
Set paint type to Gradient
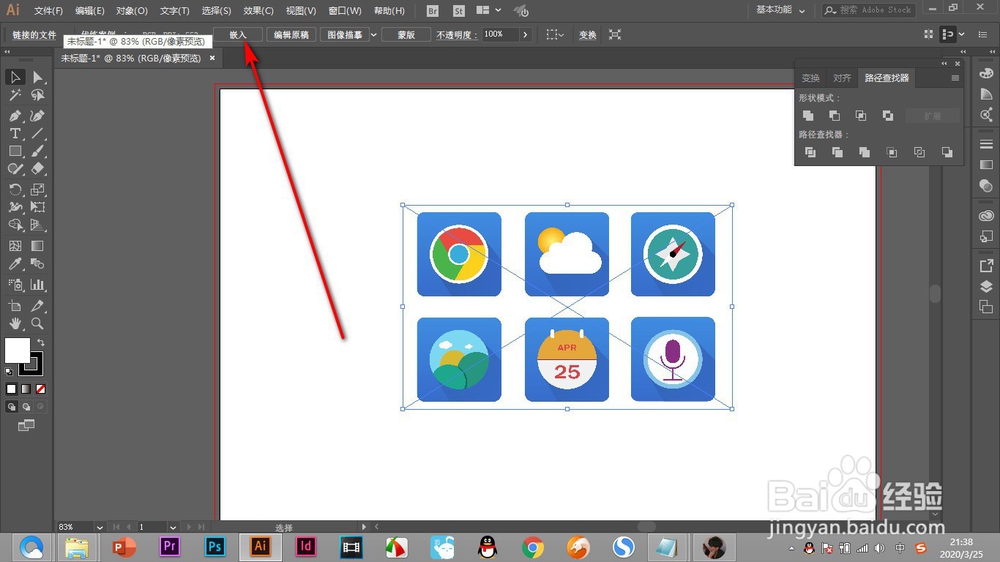pyautogui.click(x=26, y=389)
